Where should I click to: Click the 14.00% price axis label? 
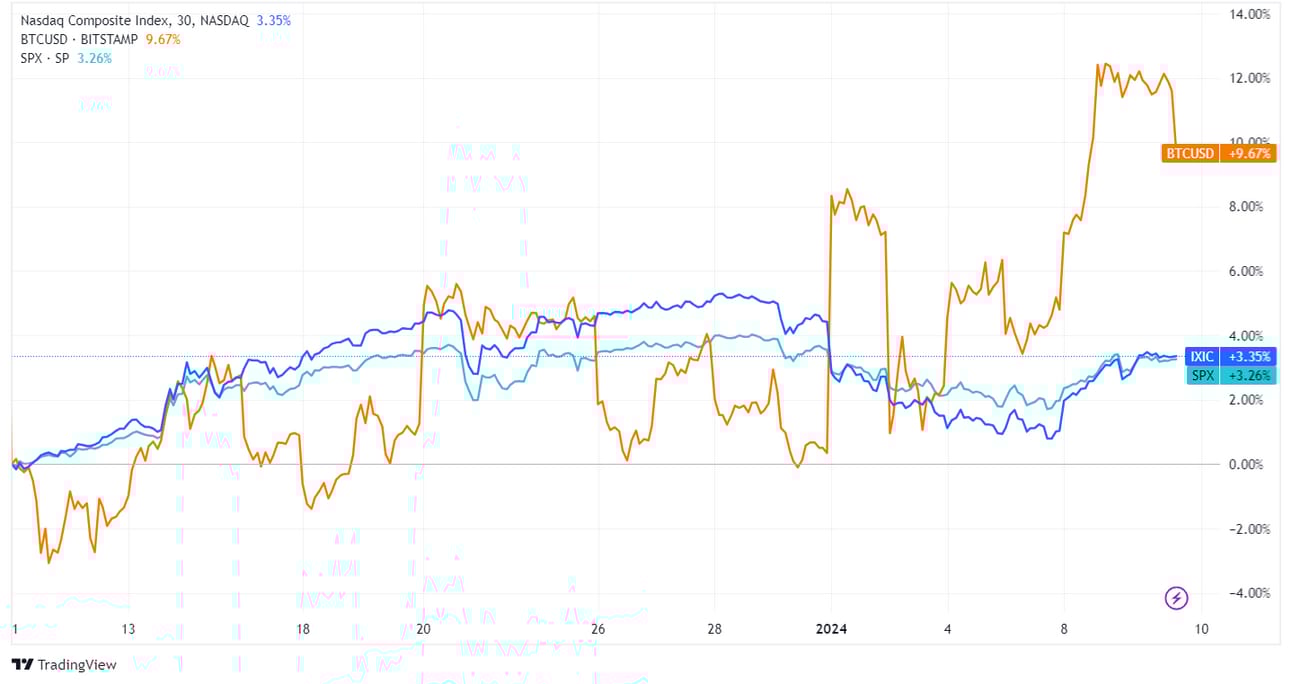[1250, 14]
